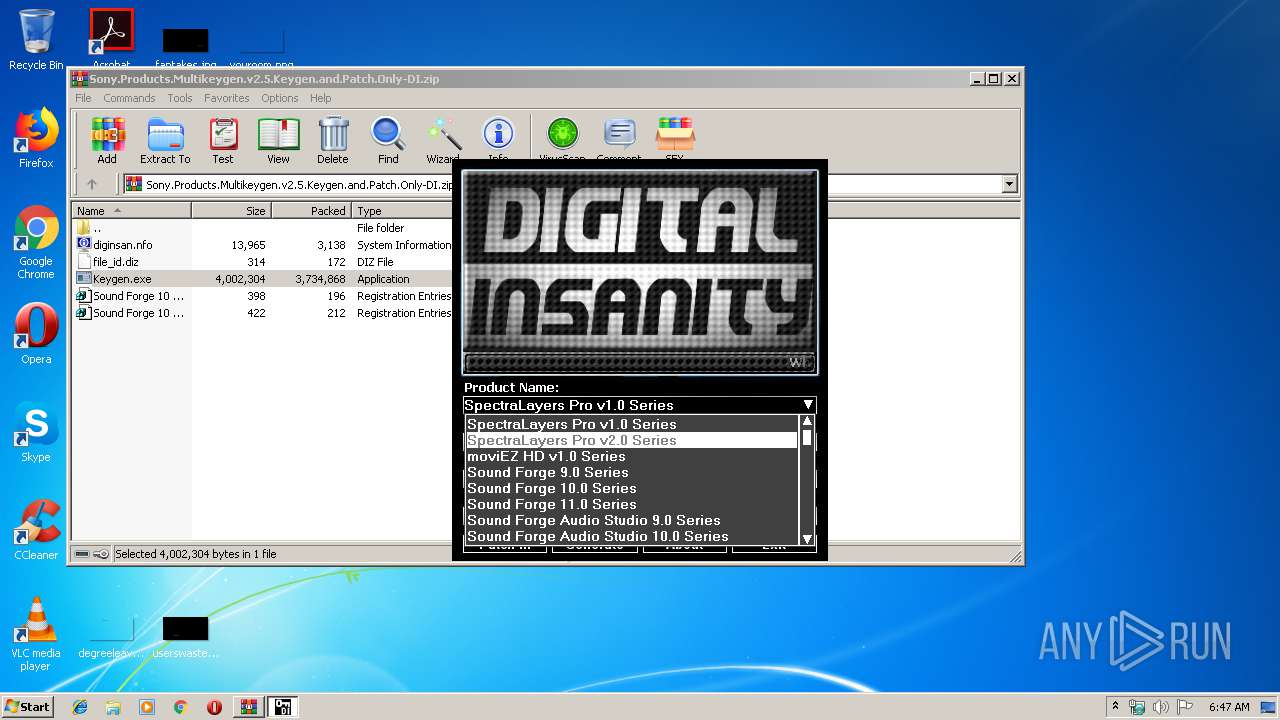The width and height of the screenshot is (1280, 720).
Task: Select file_id.diz file row
Action: click(264, 262)
